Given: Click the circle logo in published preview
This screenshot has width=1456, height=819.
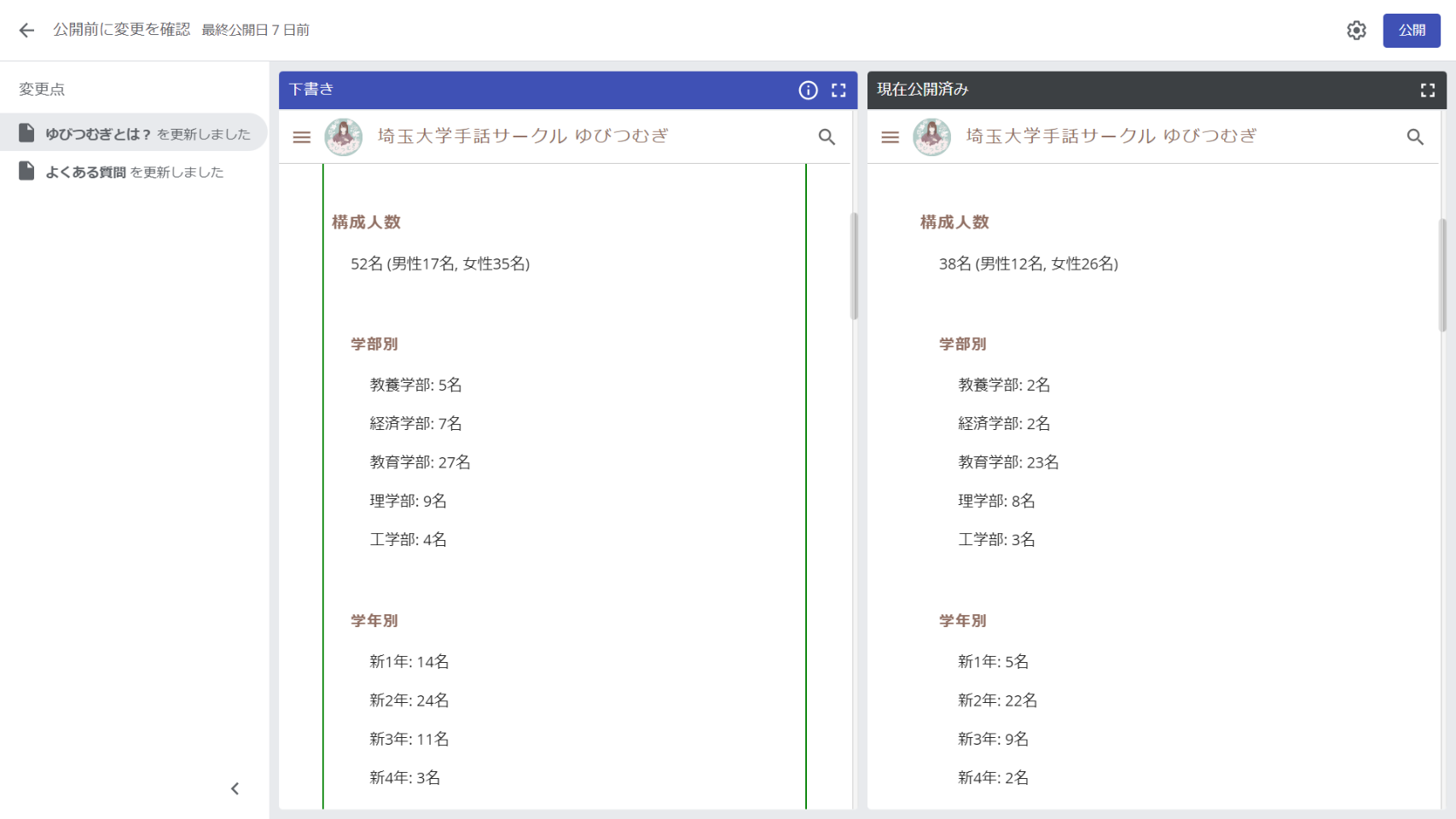Looking at the screenshot, I should pyautogui.click(x=931, y=137).
